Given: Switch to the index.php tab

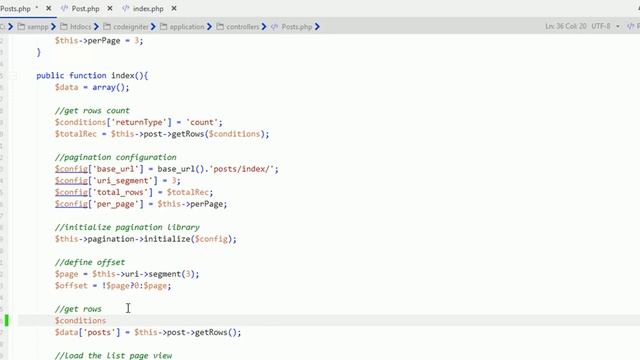Looking at the screenshot, I should 148,9.
